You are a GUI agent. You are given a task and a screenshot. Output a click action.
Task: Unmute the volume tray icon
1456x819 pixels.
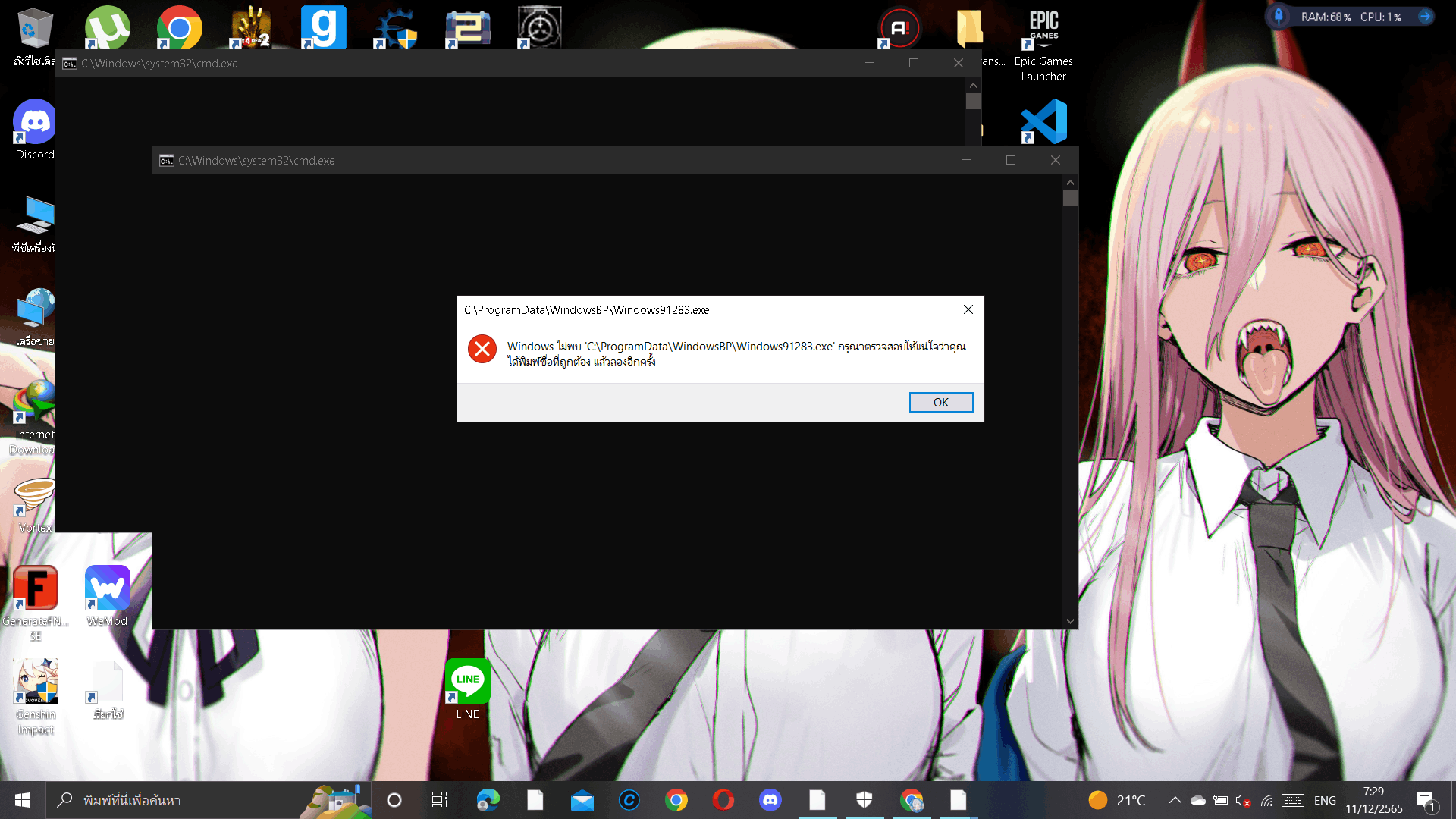[1242, 800]
